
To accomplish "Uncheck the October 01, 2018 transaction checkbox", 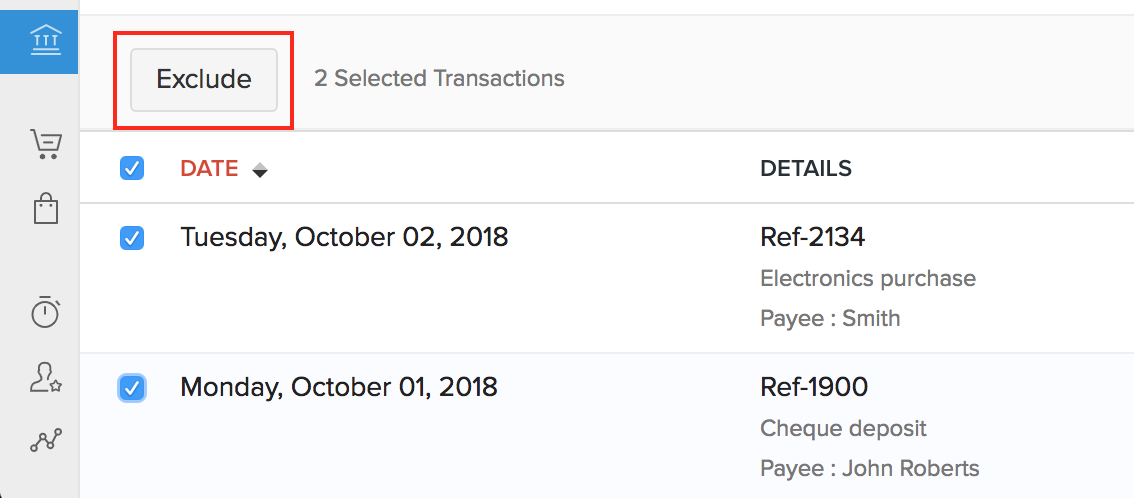I will [x=132, y=387].
